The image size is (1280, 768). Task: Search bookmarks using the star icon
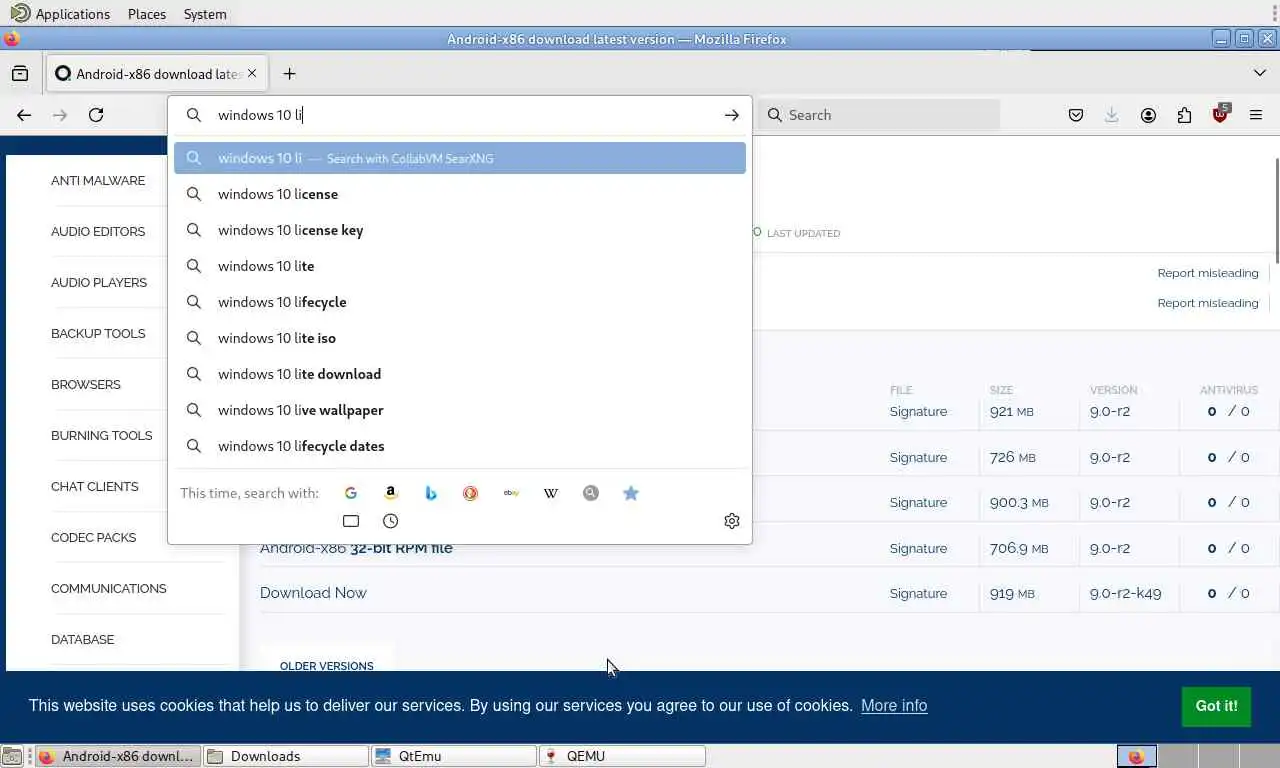click(631, 493)
